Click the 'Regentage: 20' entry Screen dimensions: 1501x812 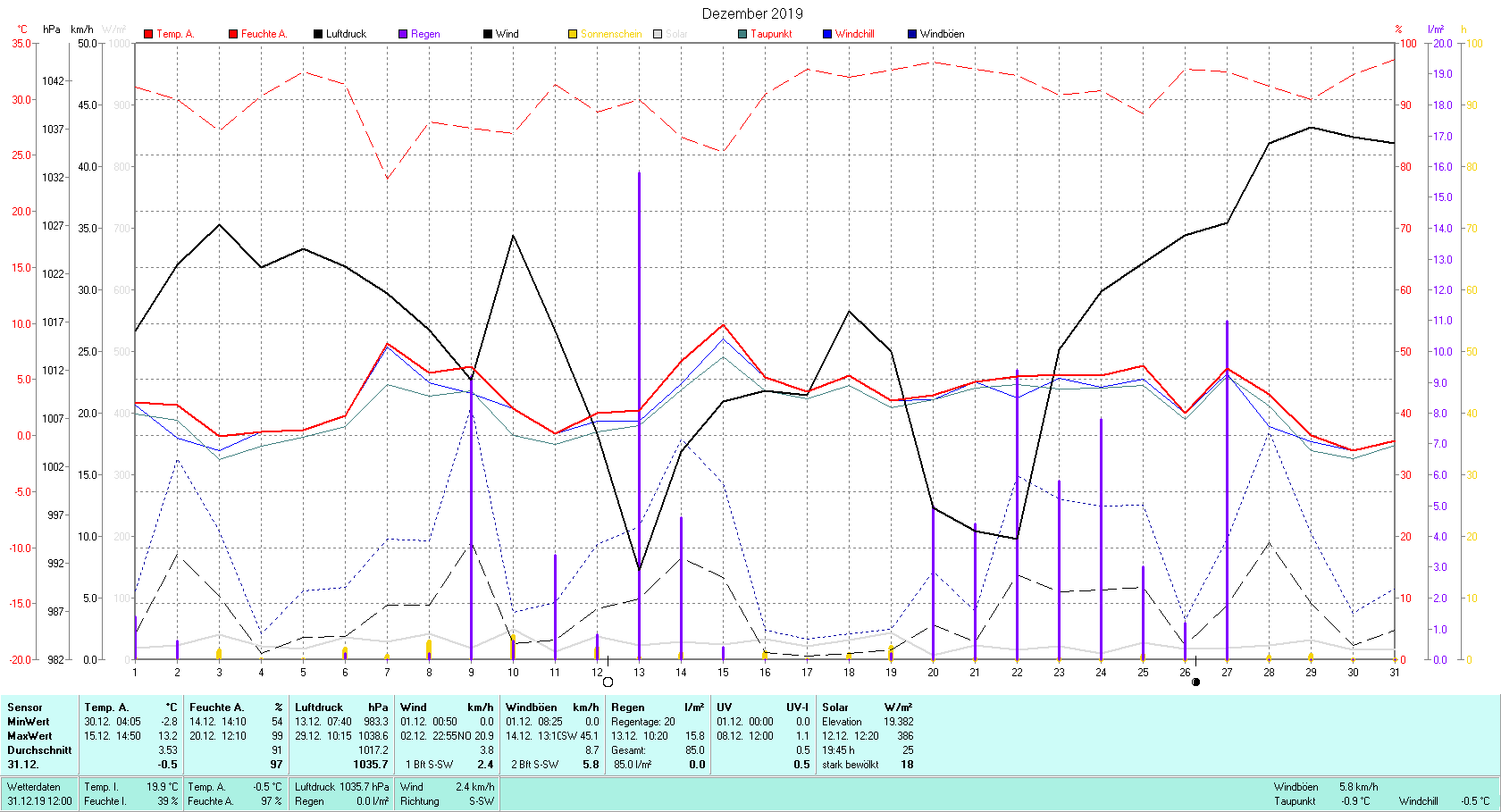[x=643, y=722]
